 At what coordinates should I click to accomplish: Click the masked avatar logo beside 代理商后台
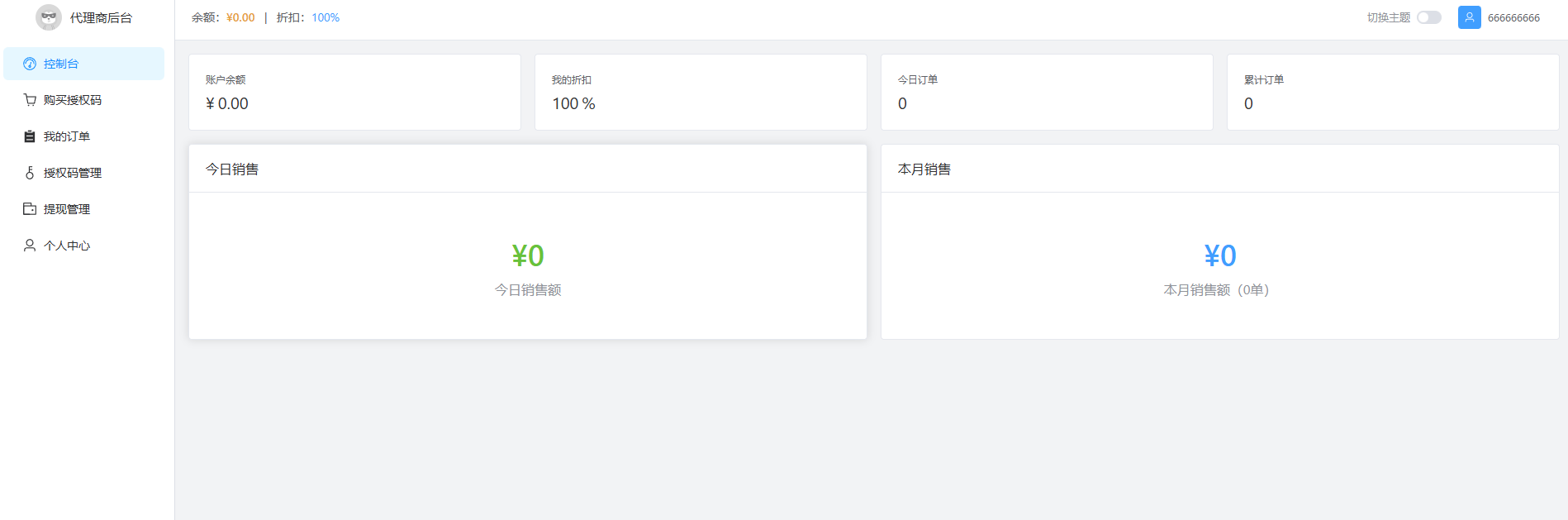pos(49,17)
